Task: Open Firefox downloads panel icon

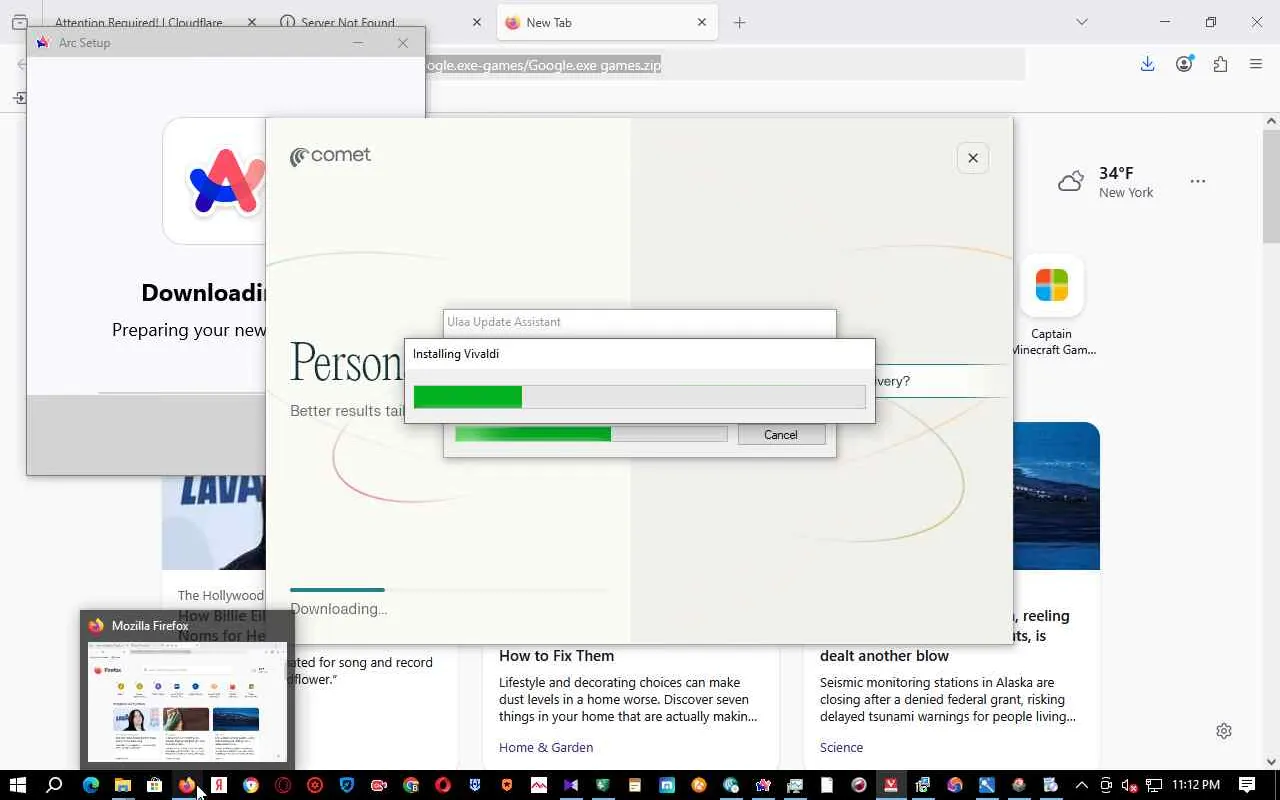Action: tap(1147, 64)
